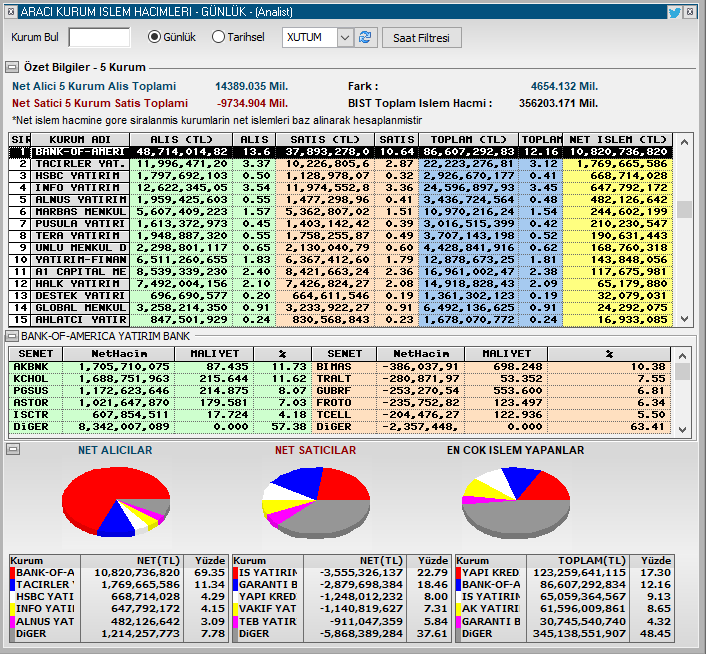Click the window pin icon in title bar

pos(11,12)
